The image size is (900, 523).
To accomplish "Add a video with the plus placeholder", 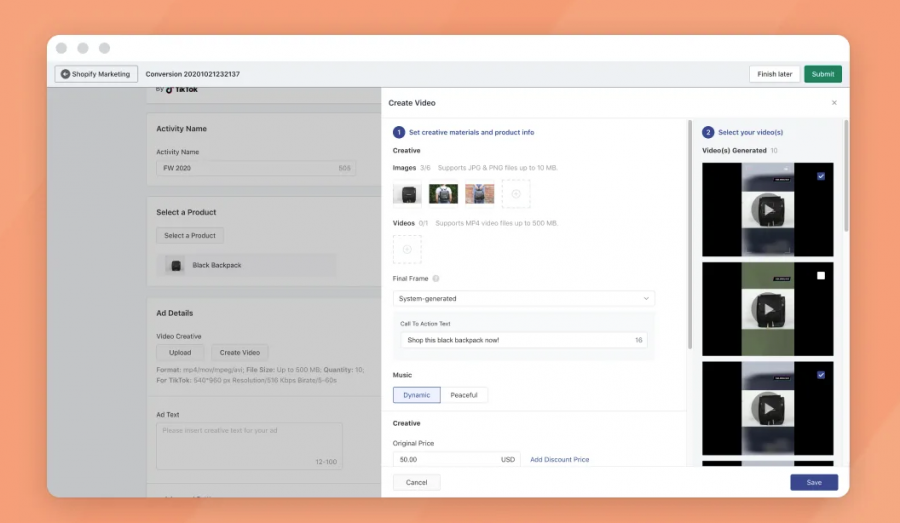I will pyautogui.click(x=407, y=249).
